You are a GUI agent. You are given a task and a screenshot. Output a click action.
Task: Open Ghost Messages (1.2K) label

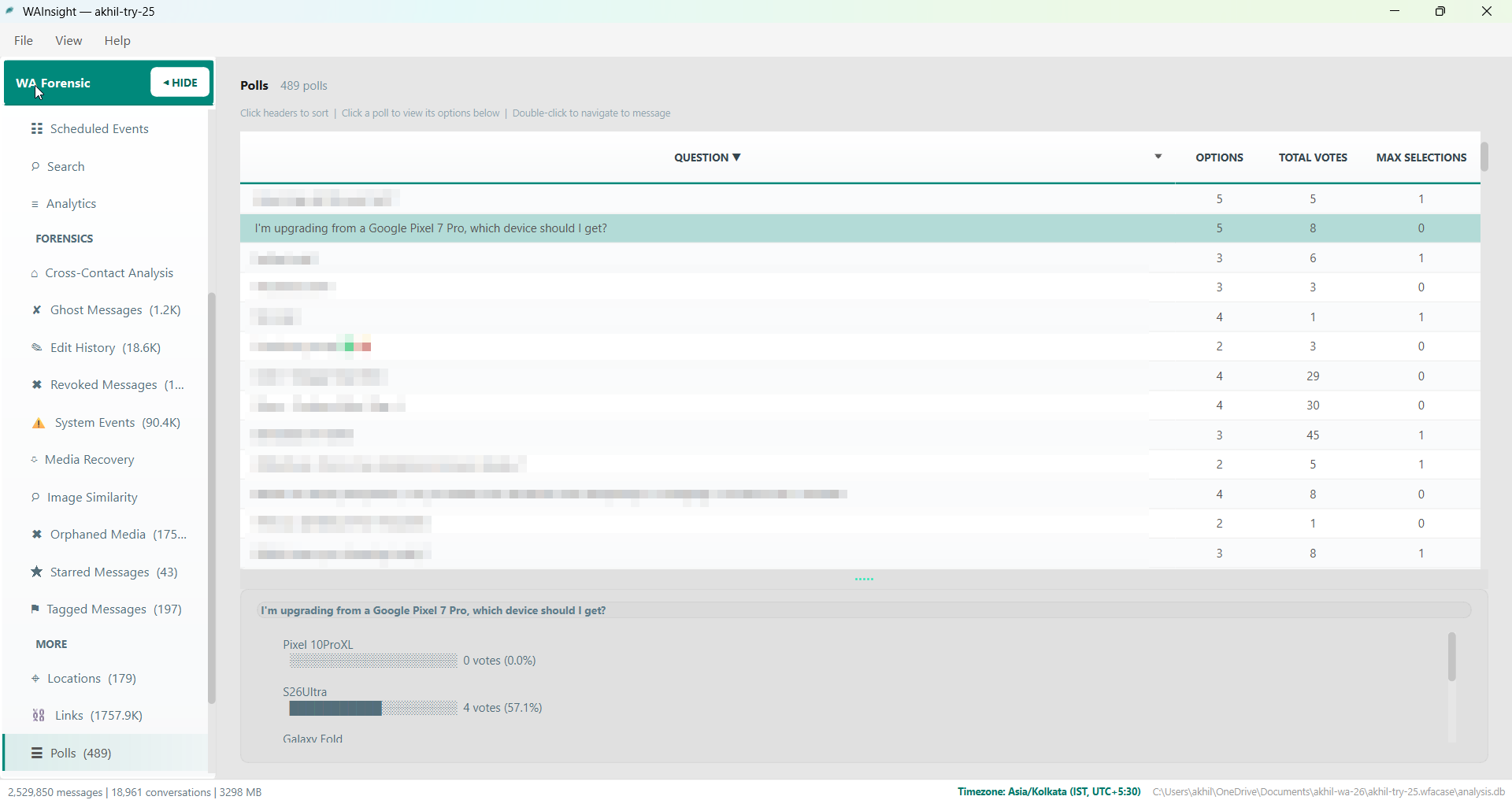click(116, 311)
